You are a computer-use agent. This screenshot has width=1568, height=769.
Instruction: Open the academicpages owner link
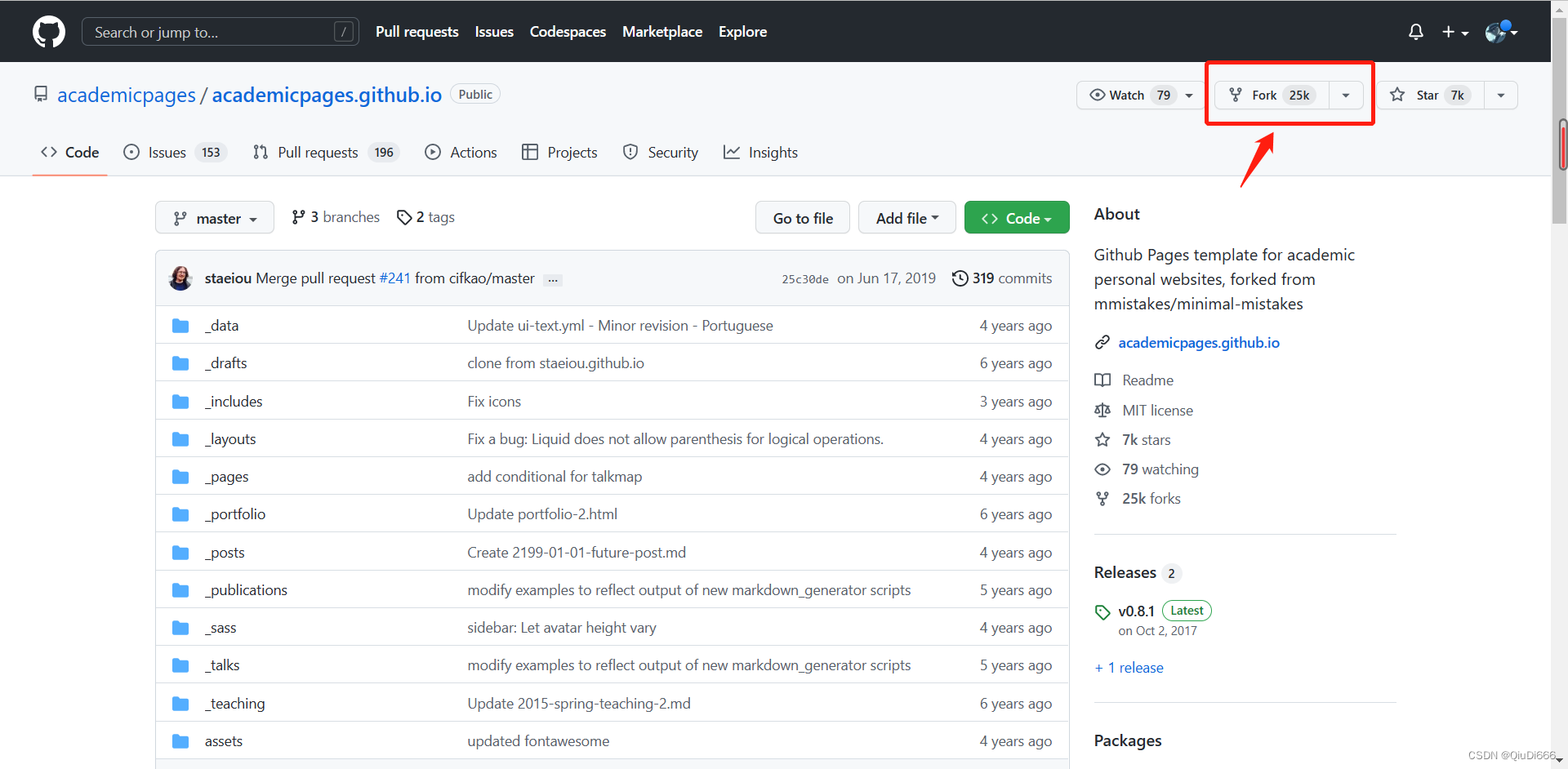[x=127, y=95]
